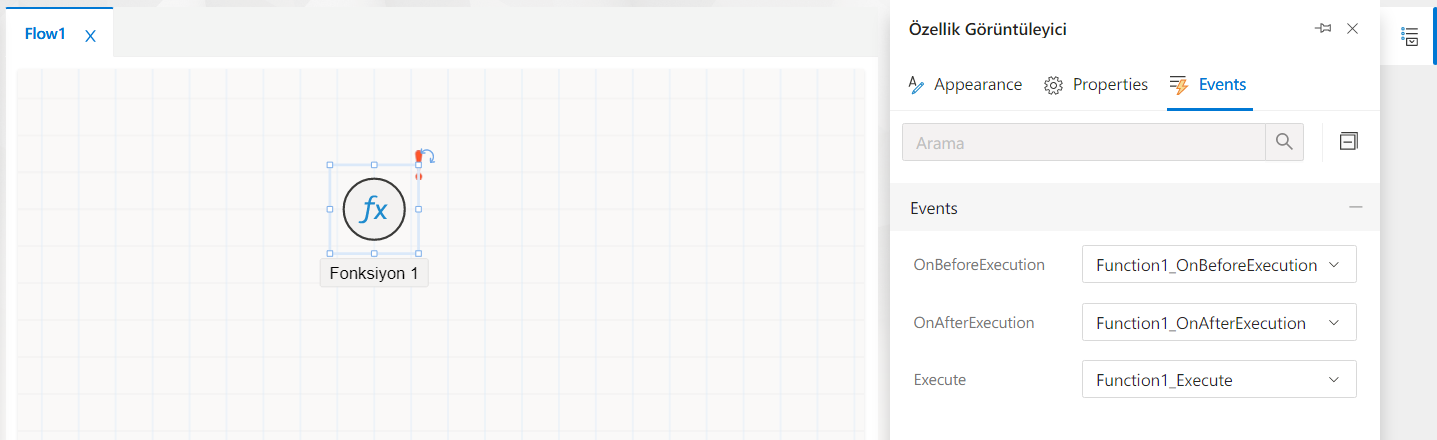Image resolution: width=1437 pixels, height=440 pixels.
Task: Open the Execute dropdown
Action: [1219, 380]
